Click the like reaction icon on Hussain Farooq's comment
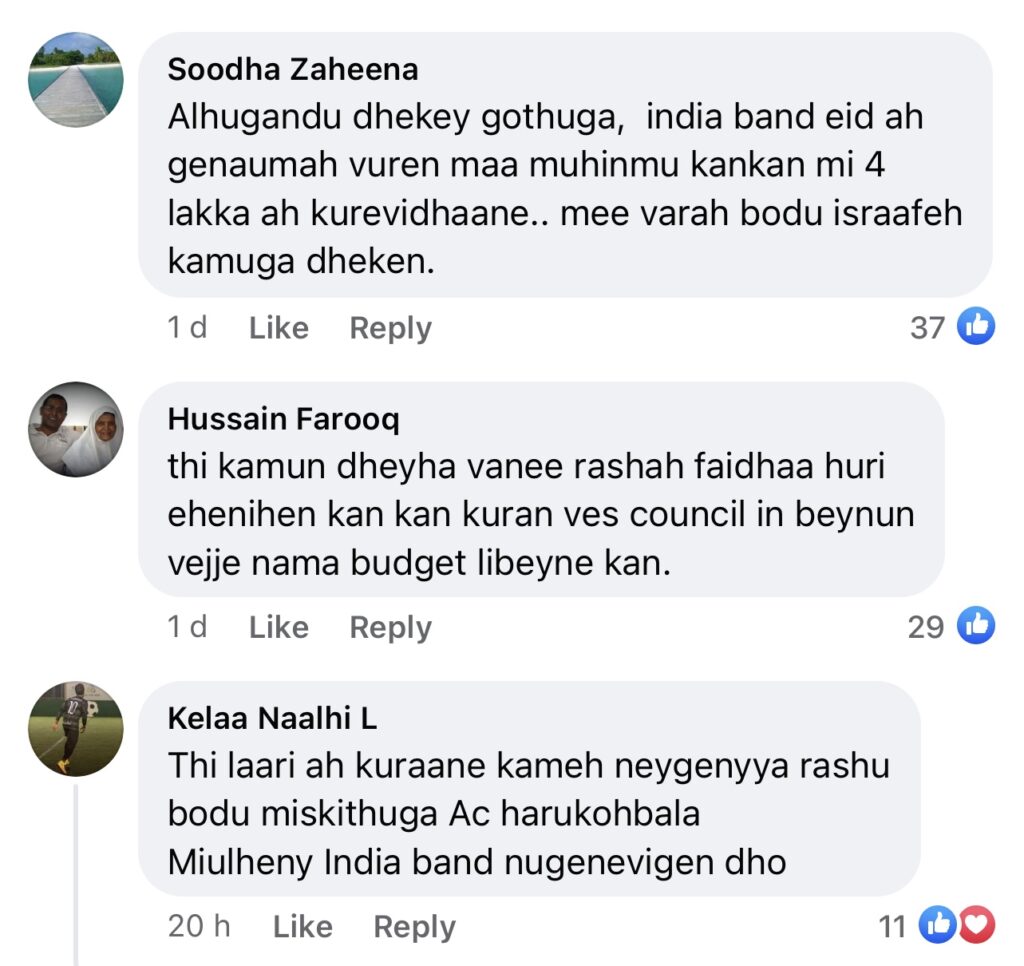Screen dimensions: 1024x966 tap(976, 627)
